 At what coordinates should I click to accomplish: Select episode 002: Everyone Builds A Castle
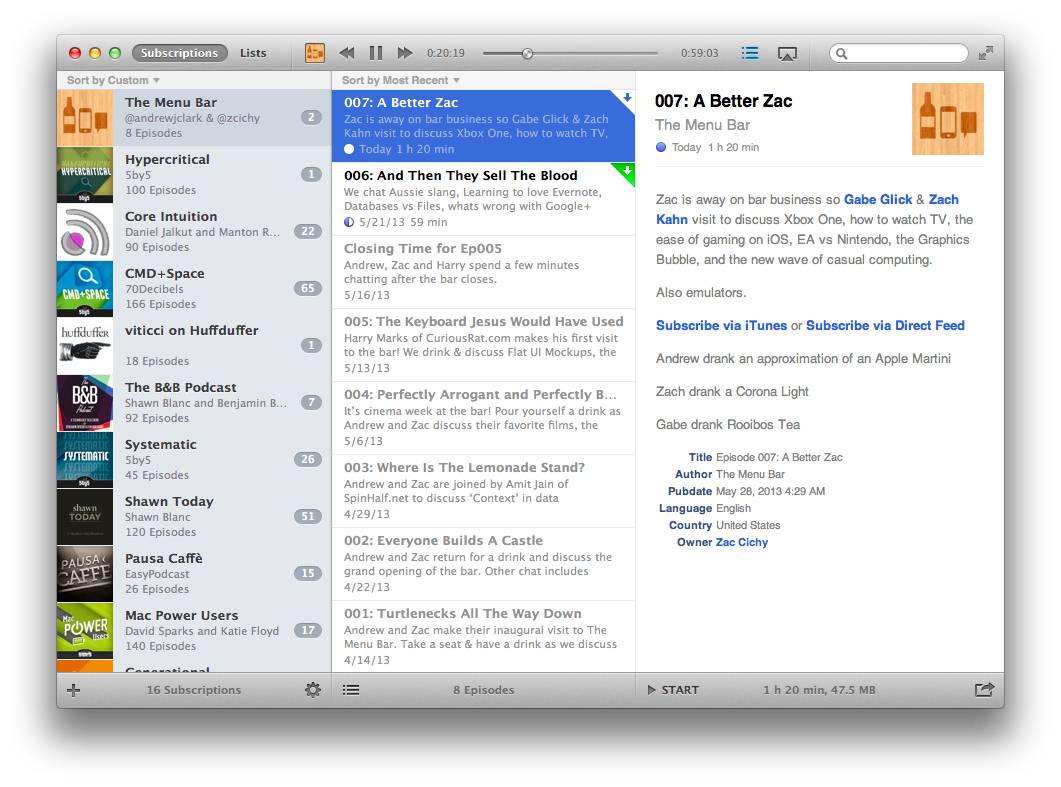(x=483, y=564)
